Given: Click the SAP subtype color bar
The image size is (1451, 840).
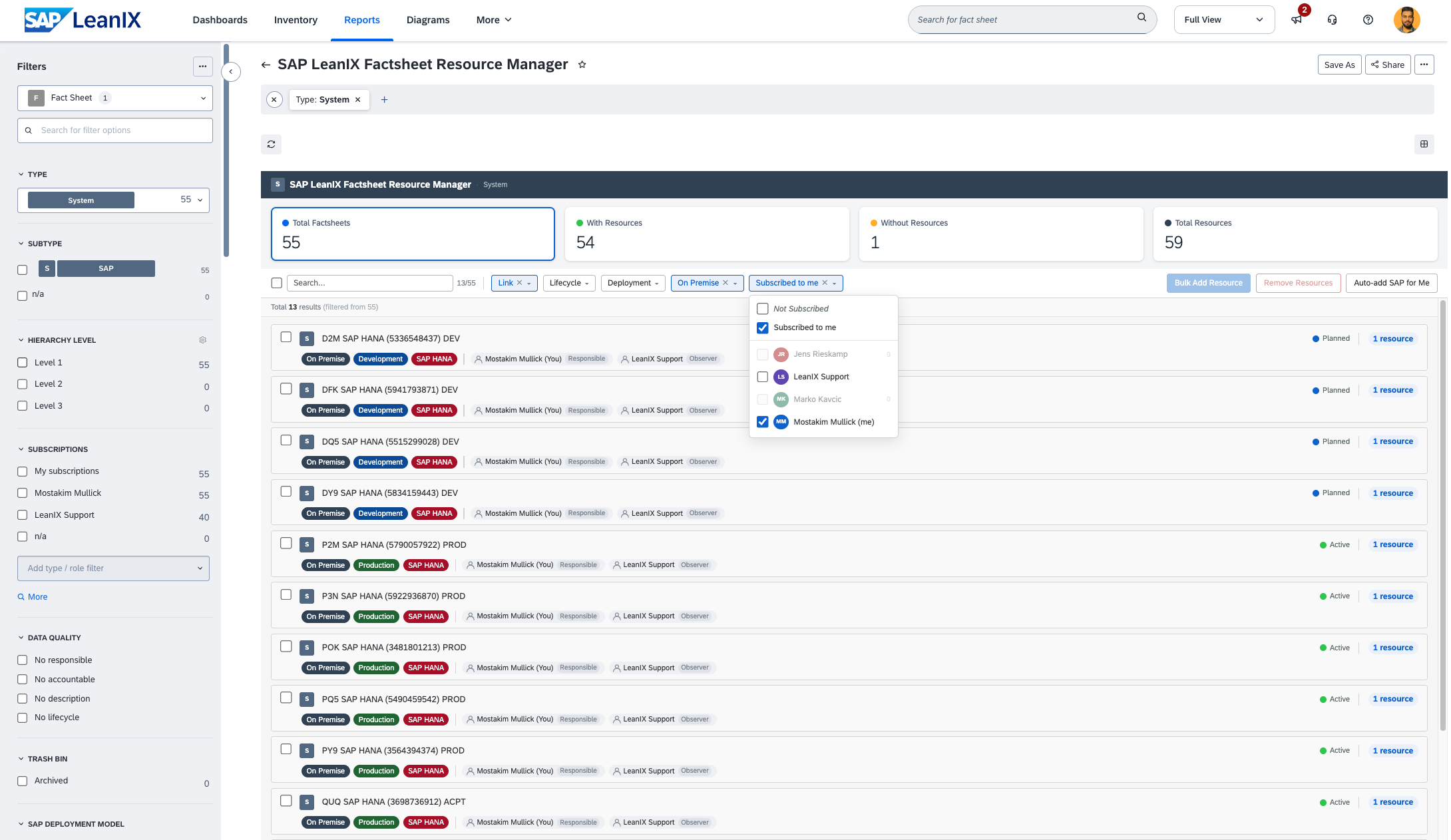Looking at the screenshot, I should pos(106,268).
